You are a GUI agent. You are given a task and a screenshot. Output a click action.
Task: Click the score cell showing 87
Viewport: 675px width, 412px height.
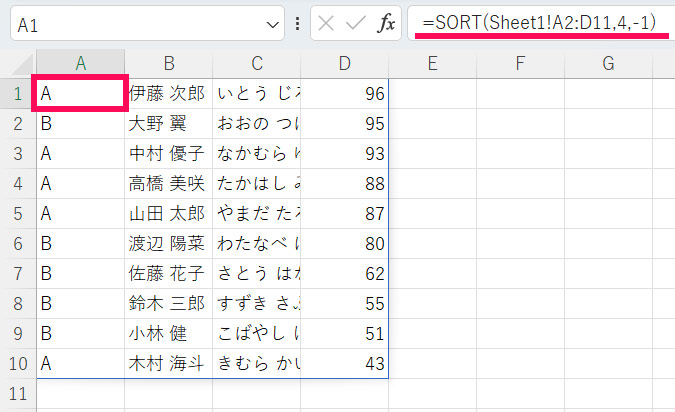click(x=344, y=214)
